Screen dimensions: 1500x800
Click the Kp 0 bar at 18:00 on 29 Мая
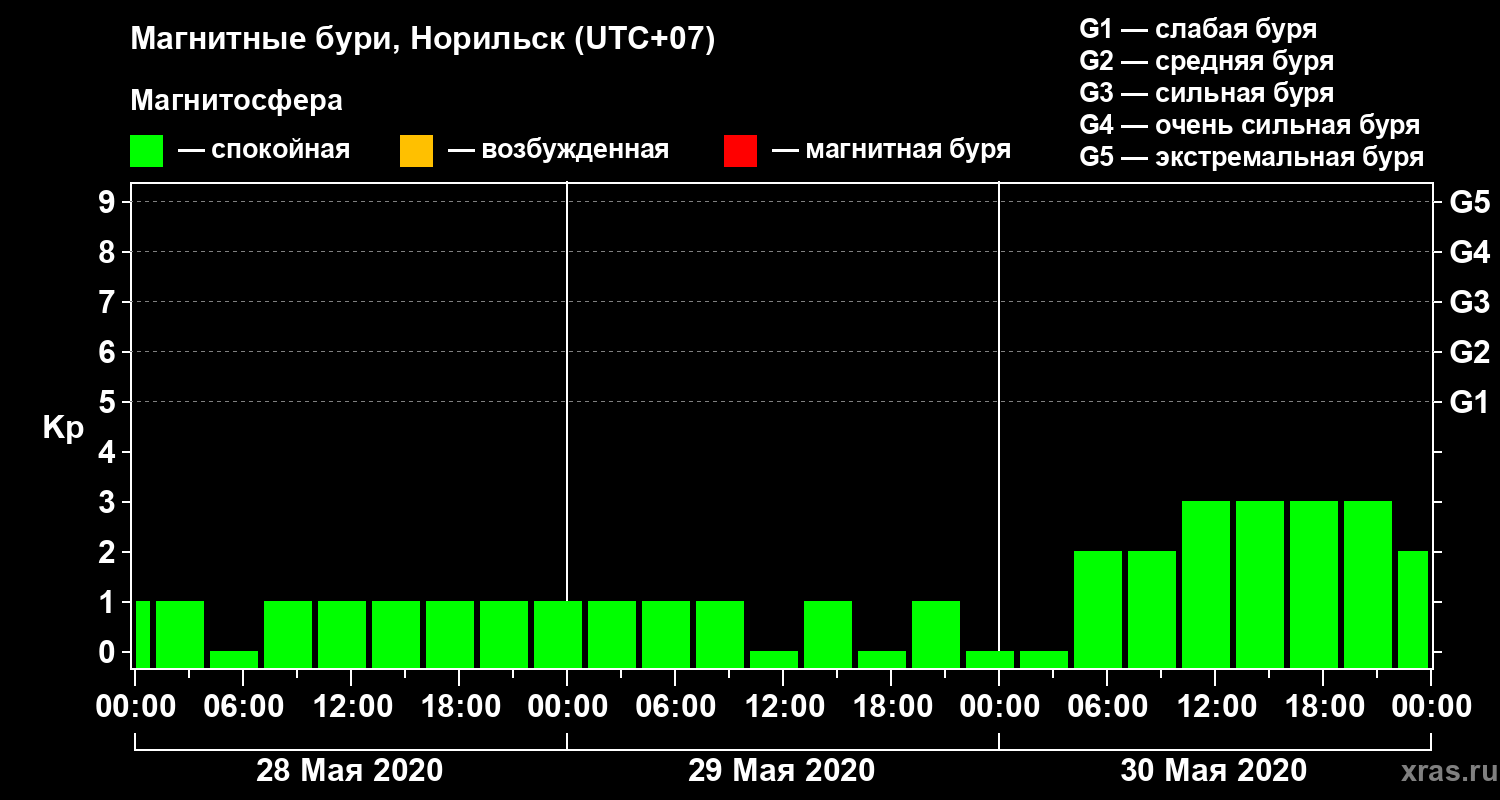pyautogui.click(x=882, y=659)
